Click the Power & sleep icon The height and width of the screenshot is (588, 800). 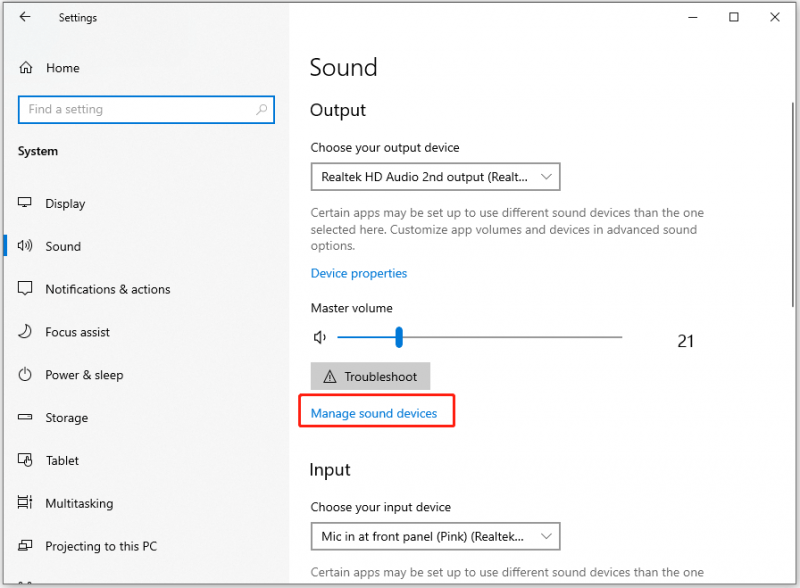click(24, 374)
